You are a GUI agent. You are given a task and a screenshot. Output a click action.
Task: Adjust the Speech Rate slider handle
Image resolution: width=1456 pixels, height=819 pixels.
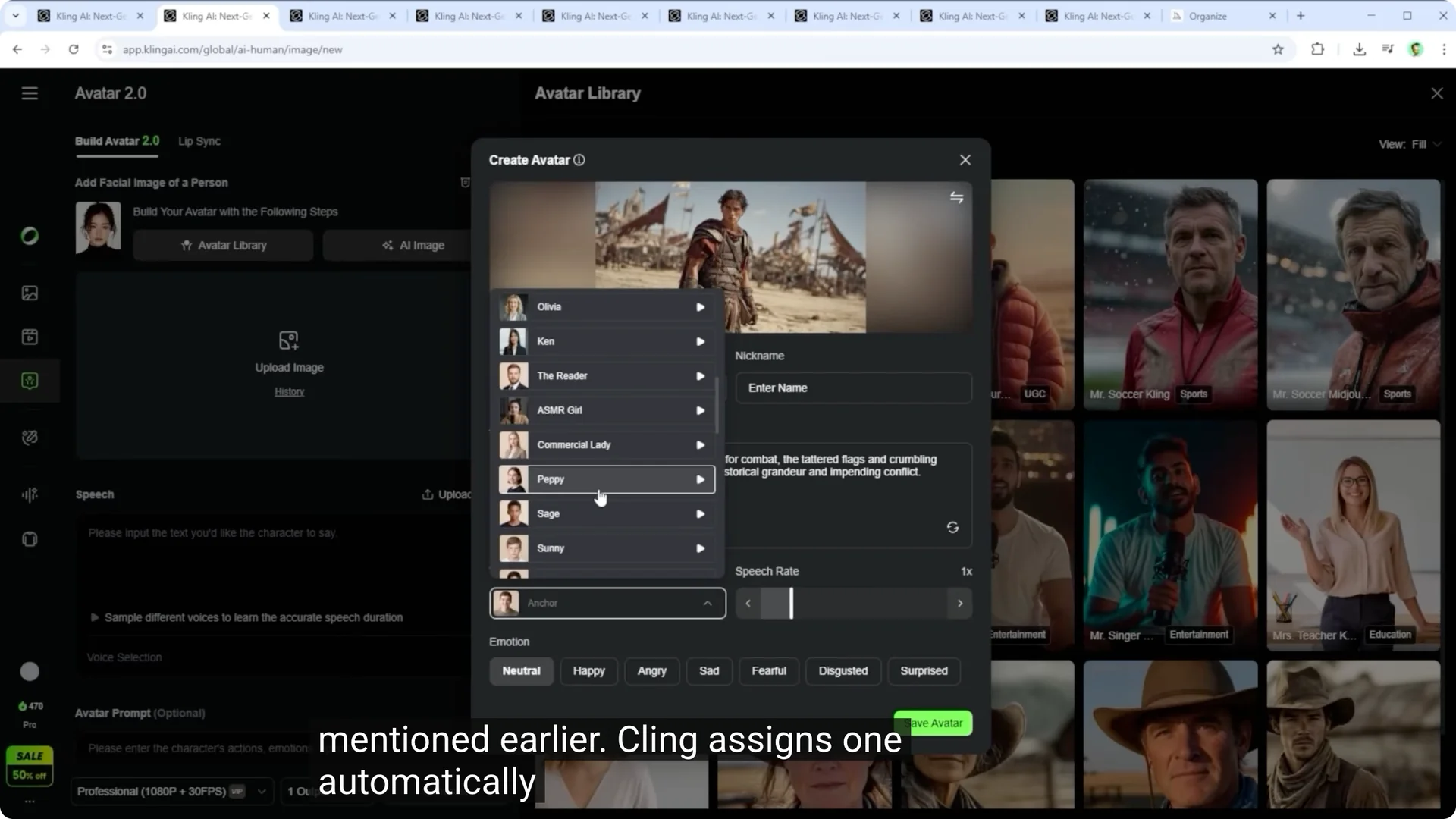[791, 604]
